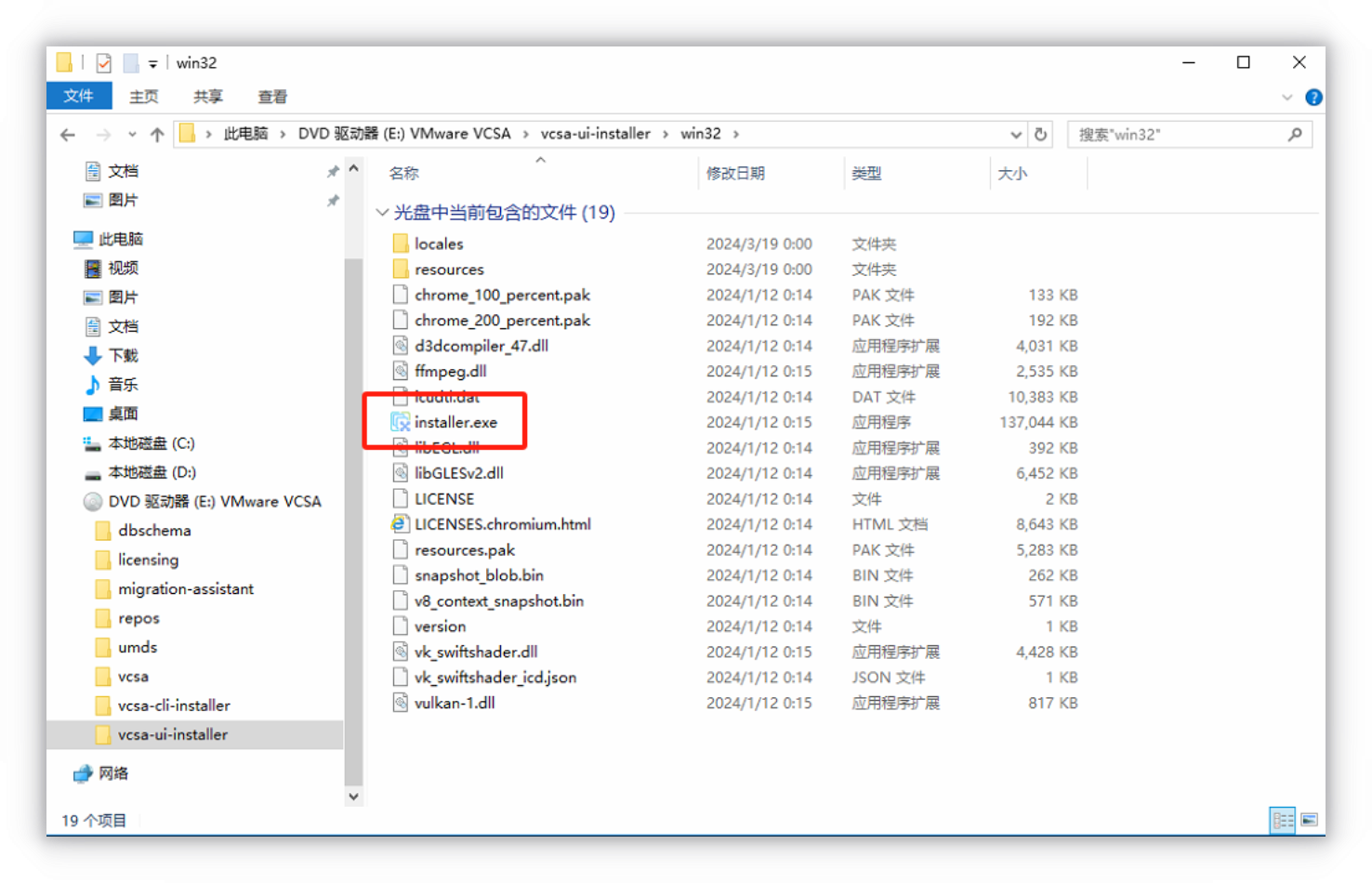Switch to the 主页 ribbon tab
Screen dimensions: 1372x883
tap(143, 96)
